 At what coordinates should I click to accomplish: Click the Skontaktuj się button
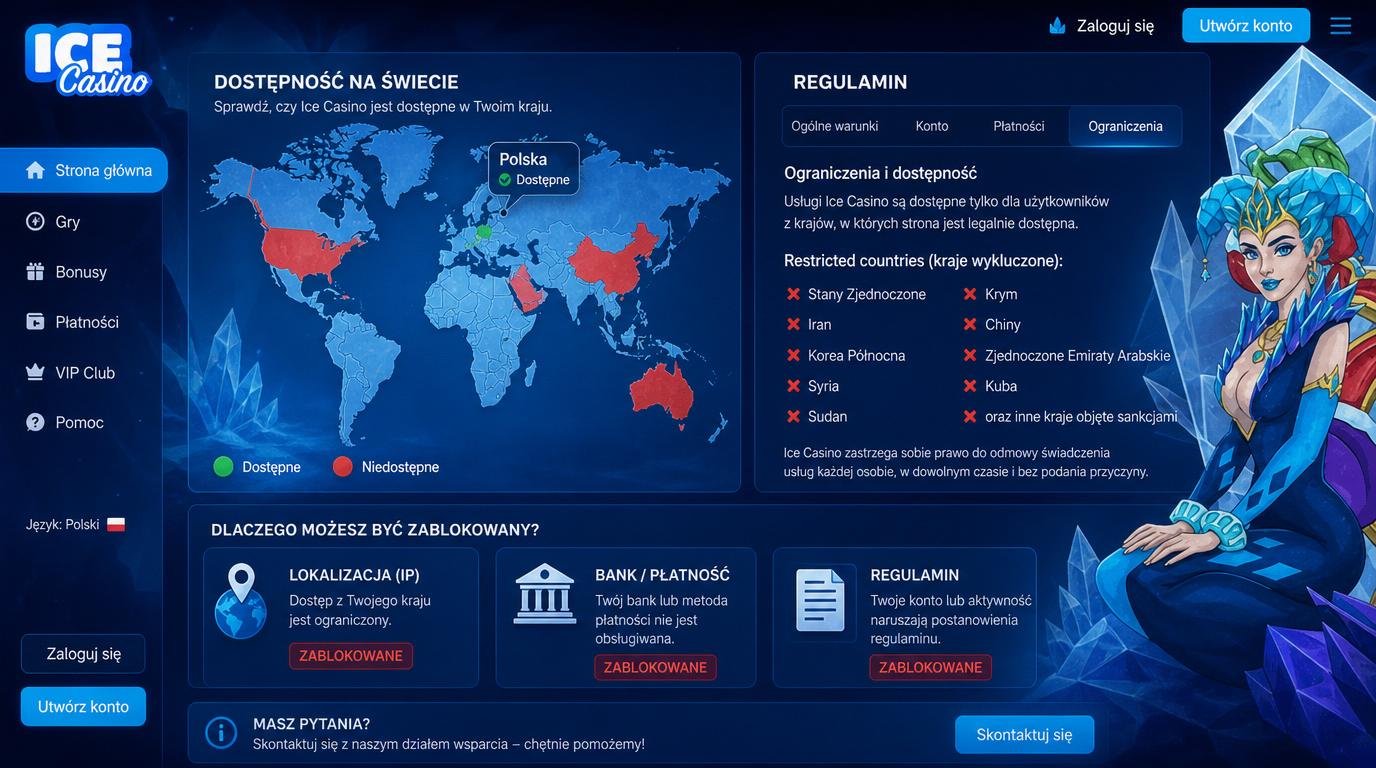tap(1024, 735)
